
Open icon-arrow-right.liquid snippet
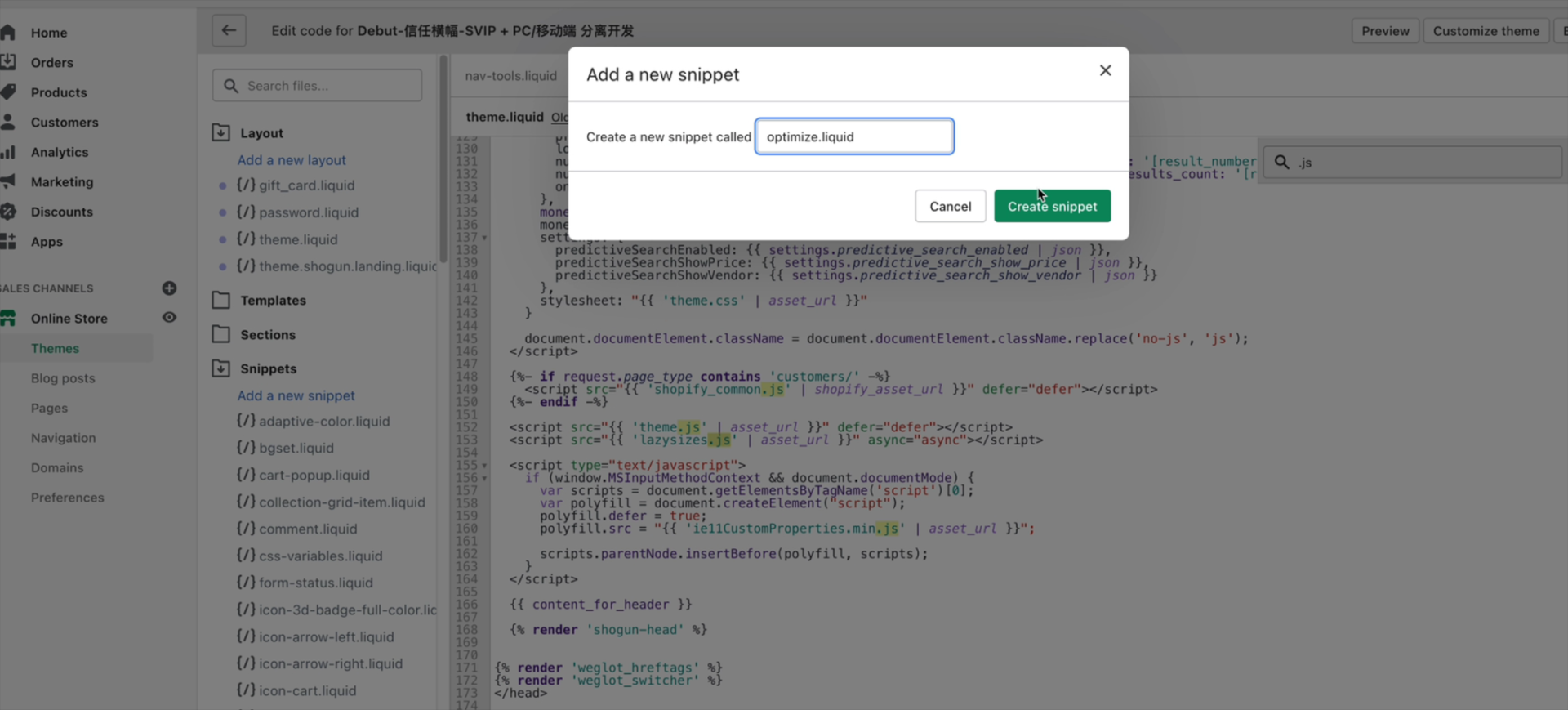330,664
